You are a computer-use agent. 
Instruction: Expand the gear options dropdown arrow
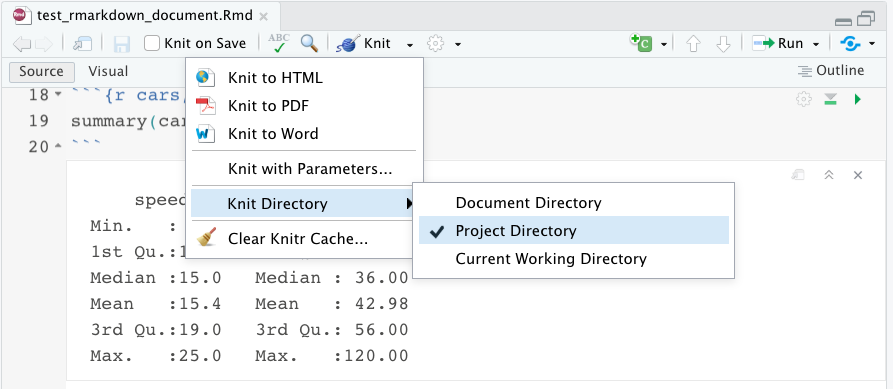[x=458, y=44]
